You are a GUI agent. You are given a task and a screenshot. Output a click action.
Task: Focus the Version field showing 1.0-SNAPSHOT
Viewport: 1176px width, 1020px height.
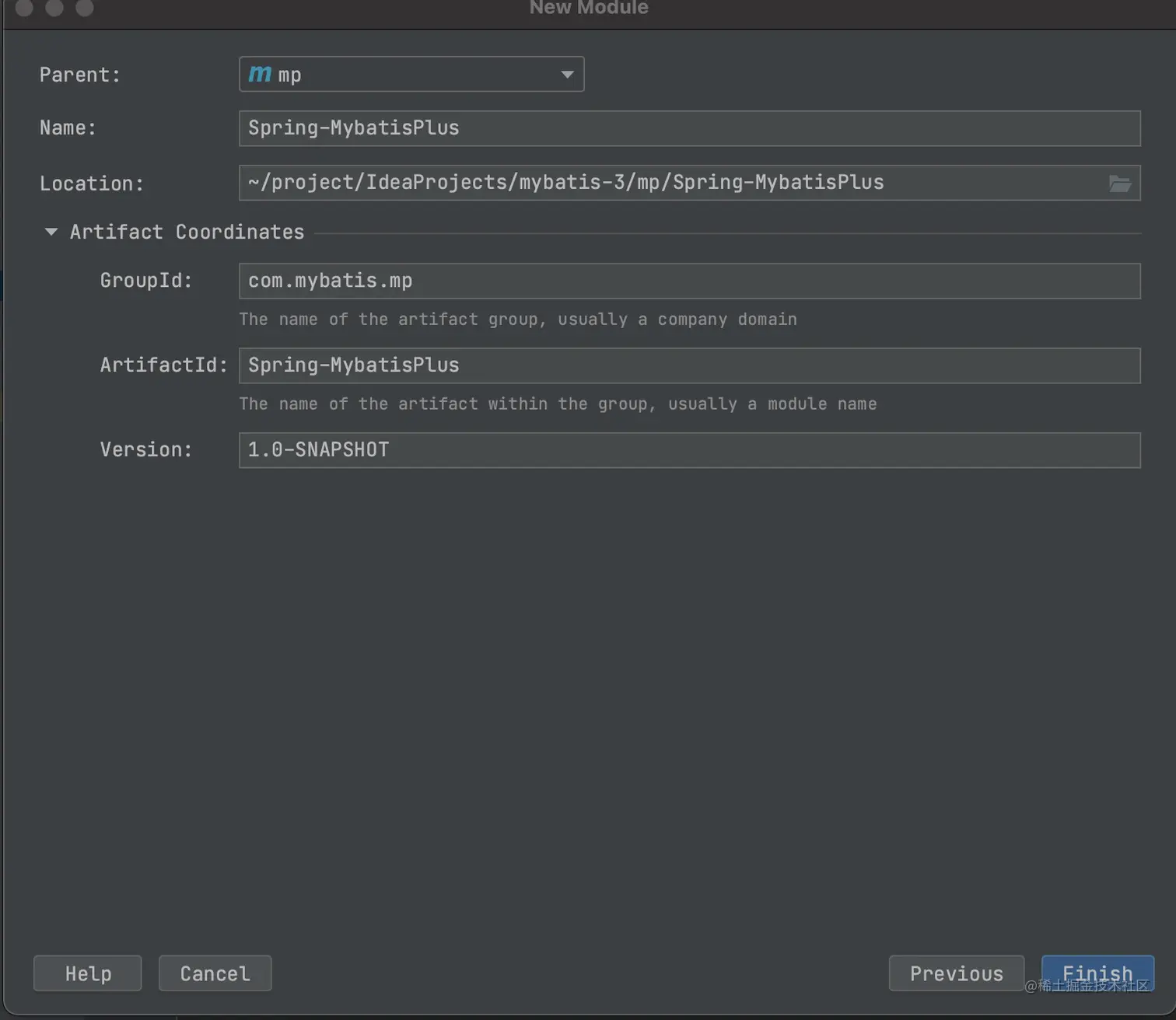(x=689, y=450)
